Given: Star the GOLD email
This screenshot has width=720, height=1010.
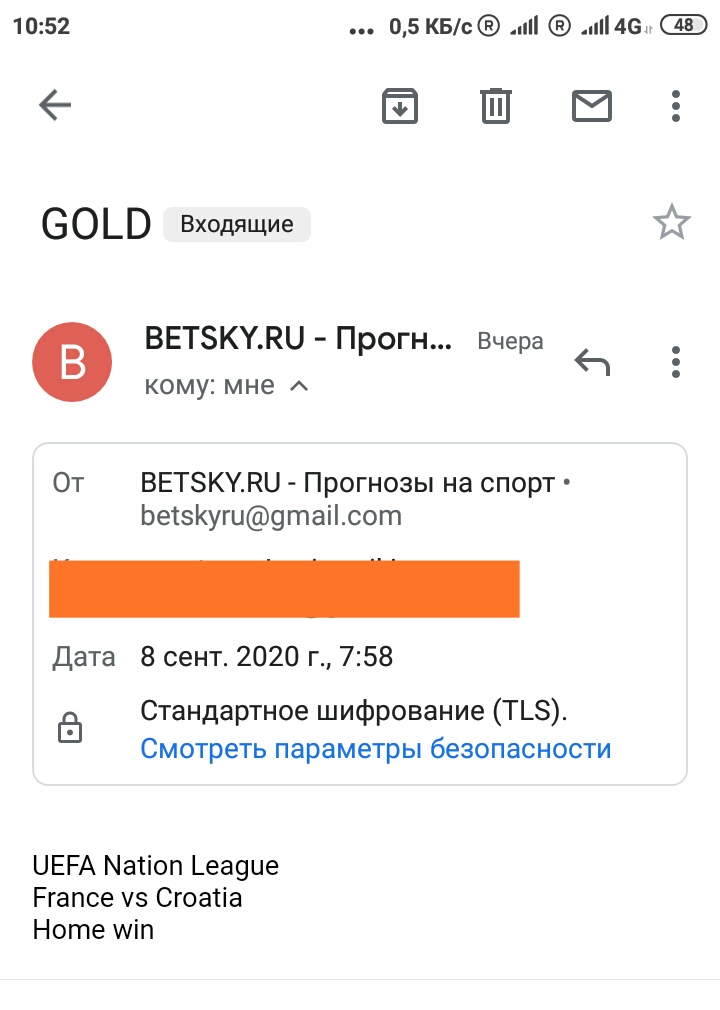Looking at the screenshot, I should tap(672, 222).
